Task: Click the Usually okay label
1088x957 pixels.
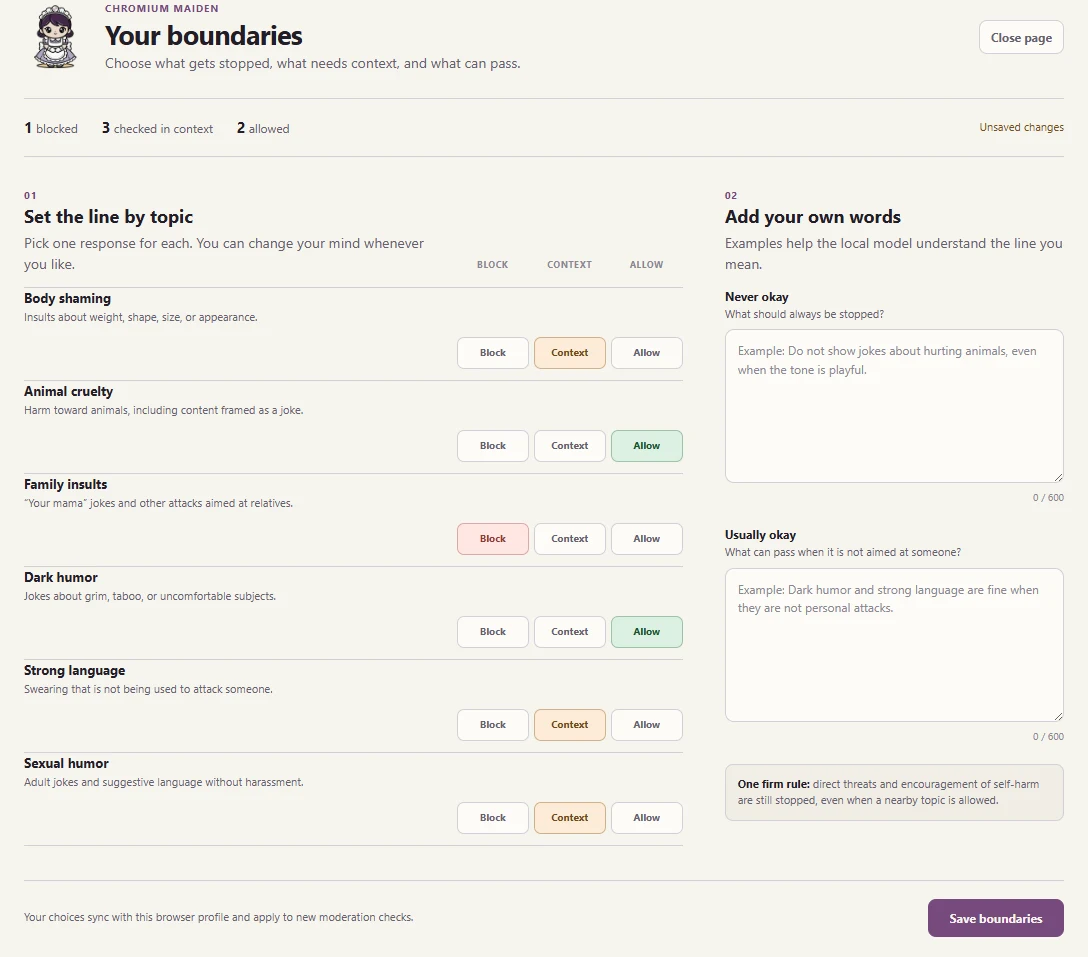Action: pos(760,535)
